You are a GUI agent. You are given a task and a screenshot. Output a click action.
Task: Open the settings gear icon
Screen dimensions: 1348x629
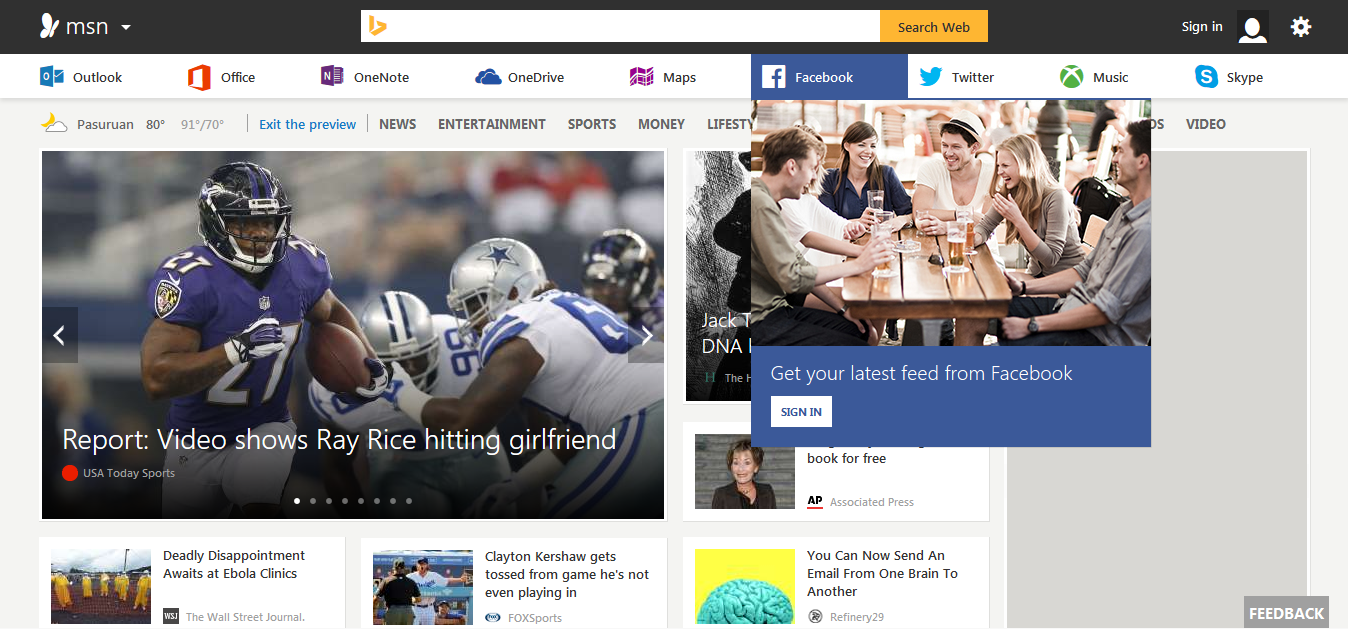coord(1300,27)
